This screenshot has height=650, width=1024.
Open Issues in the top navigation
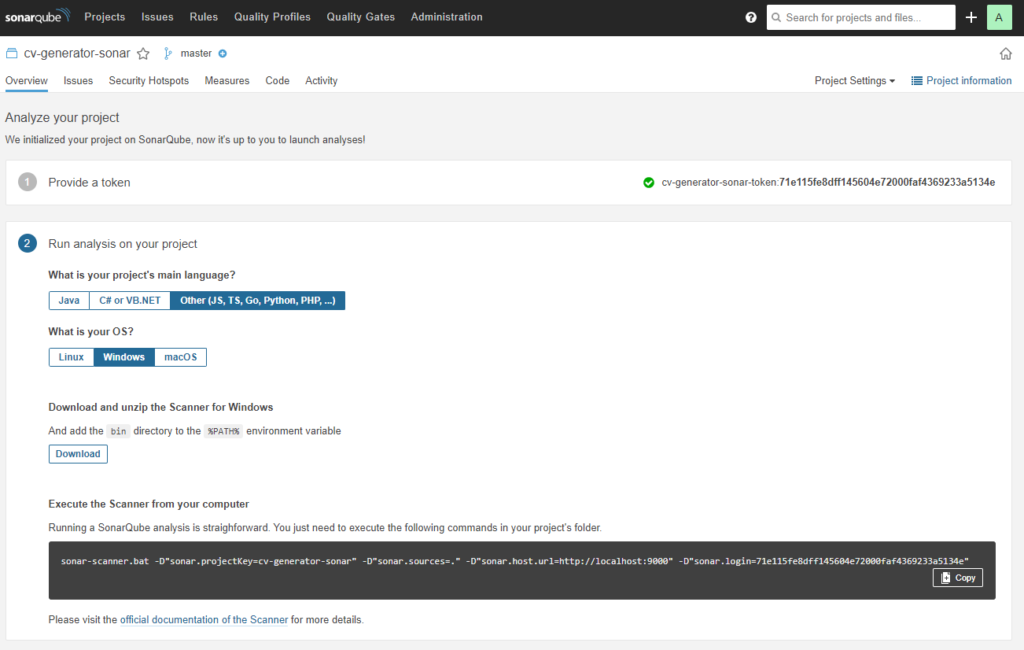(x=157, y=17)
